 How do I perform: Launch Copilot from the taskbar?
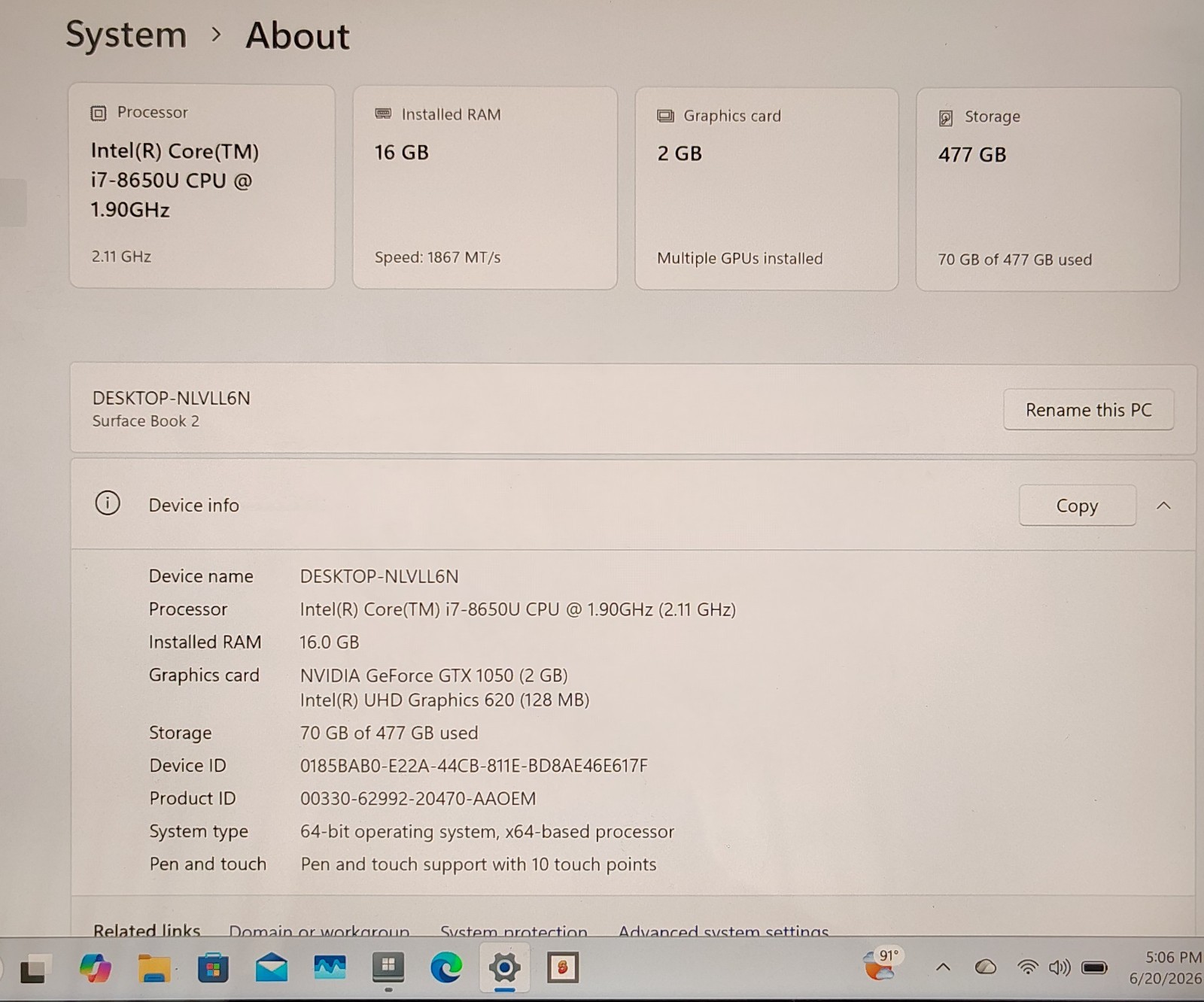pos(95,968)
